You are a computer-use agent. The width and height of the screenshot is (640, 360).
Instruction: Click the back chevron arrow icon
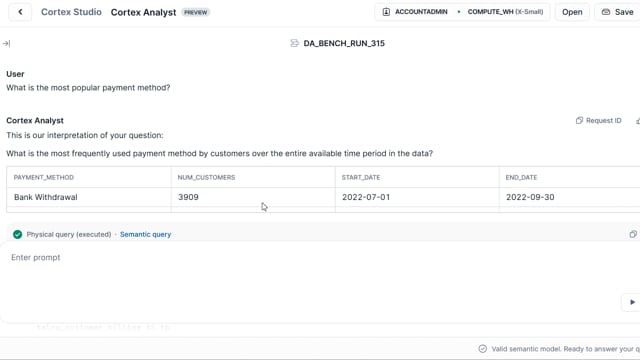(x=20, y=12)
